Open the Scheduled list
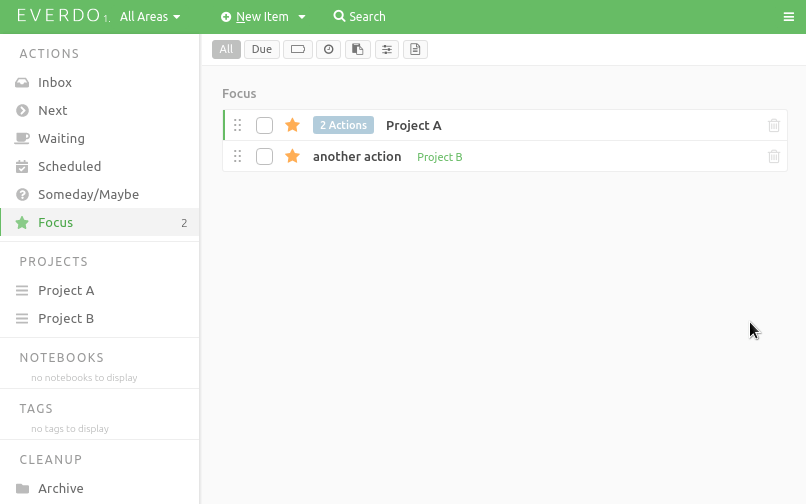The width and height of the screenshot is (806, 504). coord(100,166)
